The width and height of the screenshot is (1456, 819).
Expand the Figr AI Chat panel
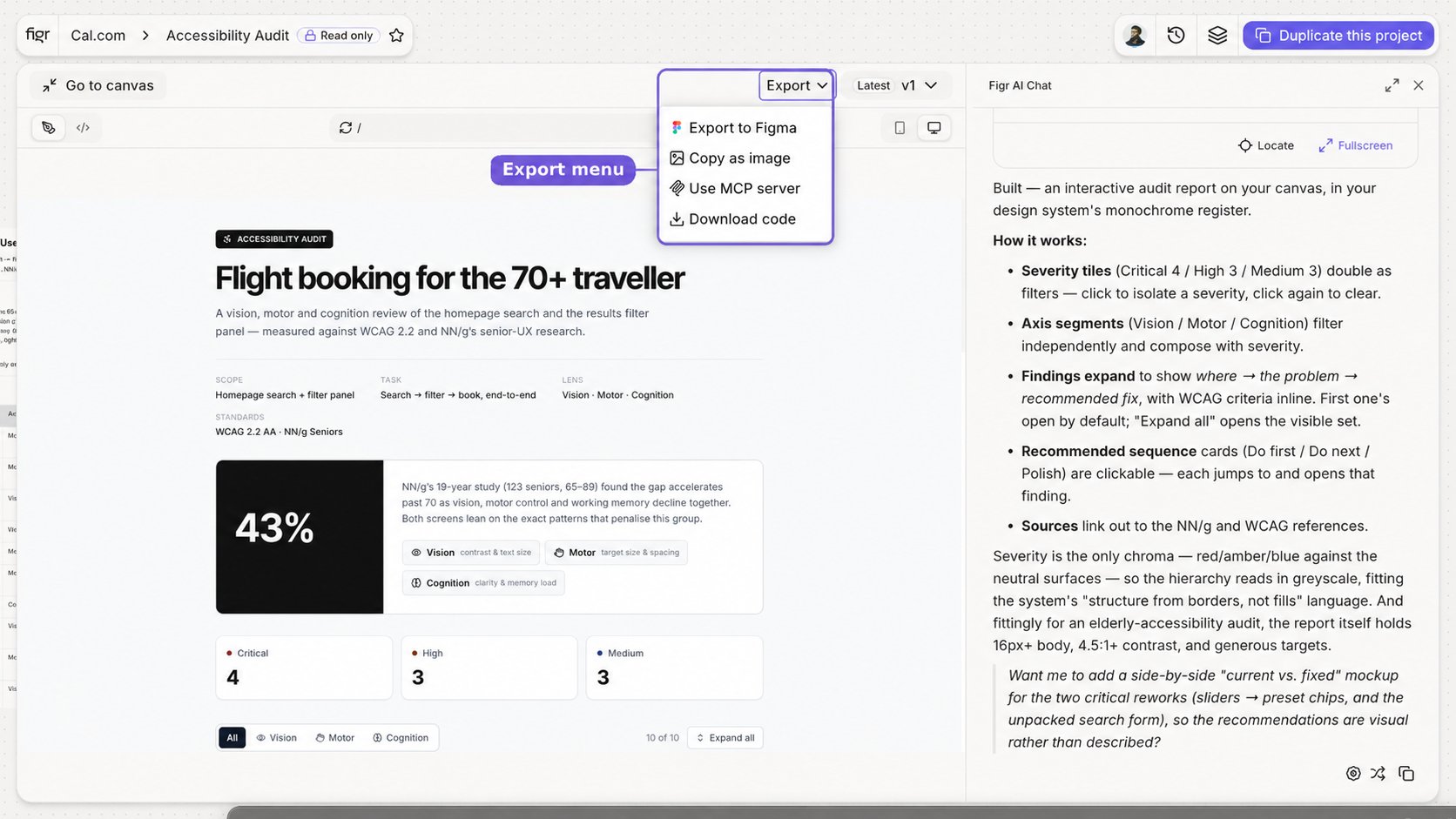1392,85
